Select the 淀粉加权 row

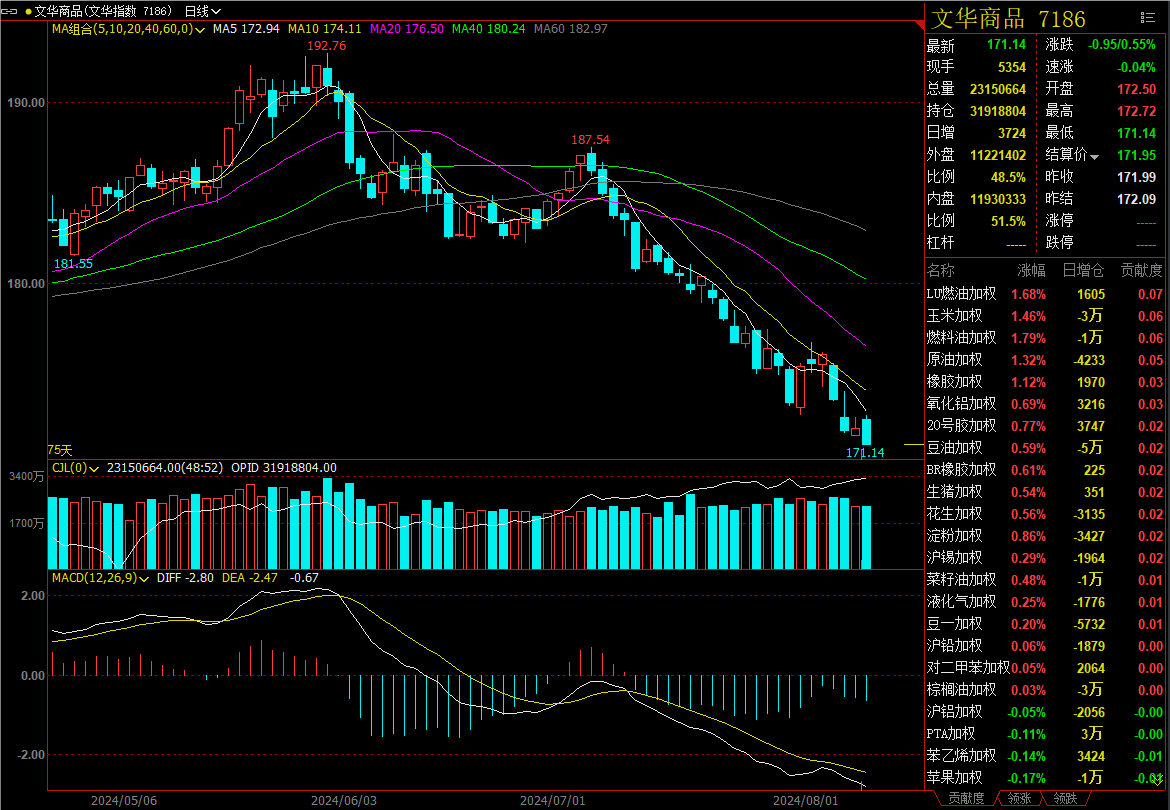1045,536
